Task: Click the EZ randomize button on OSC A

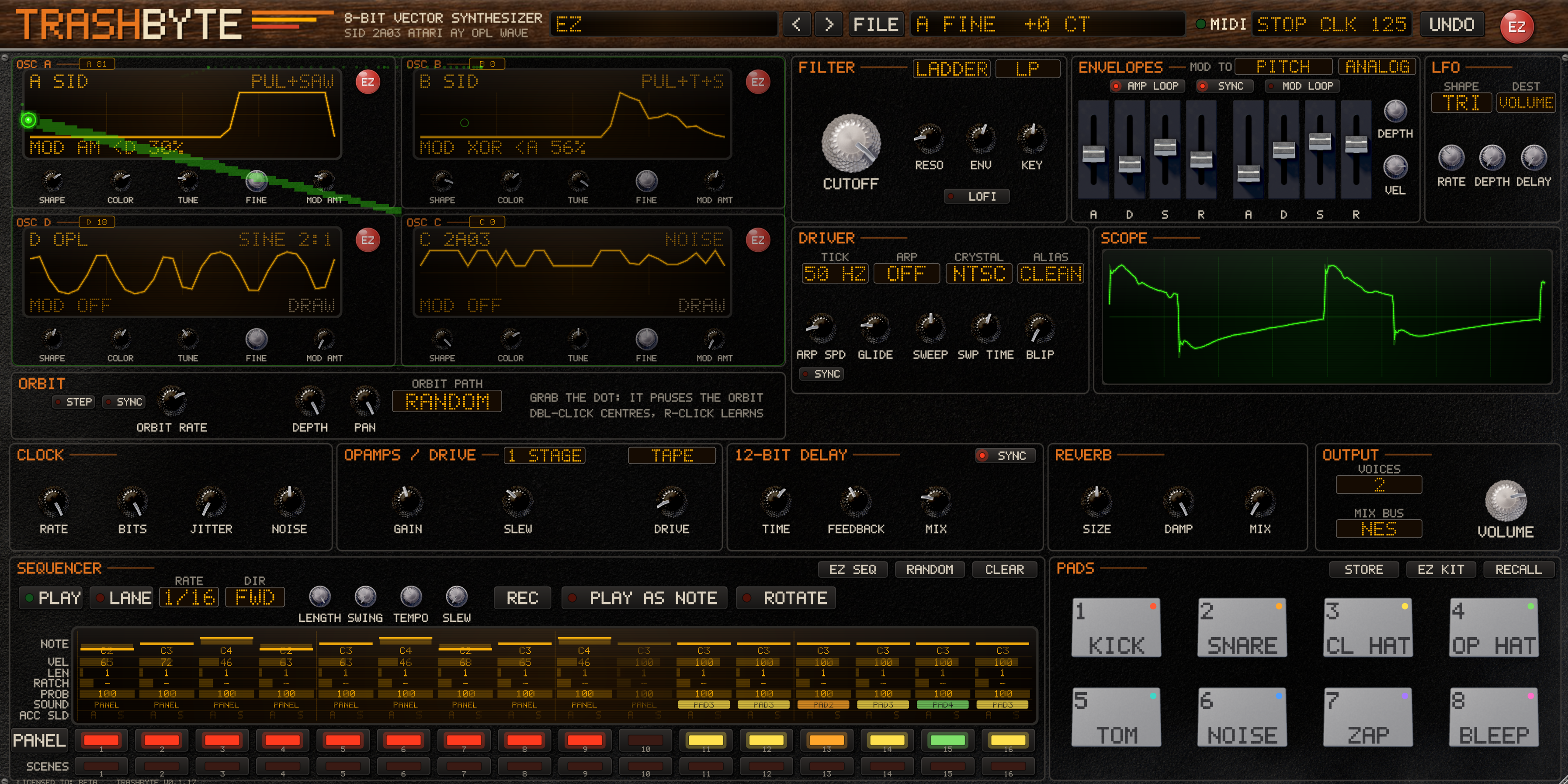Action: (x=368, y=82)
